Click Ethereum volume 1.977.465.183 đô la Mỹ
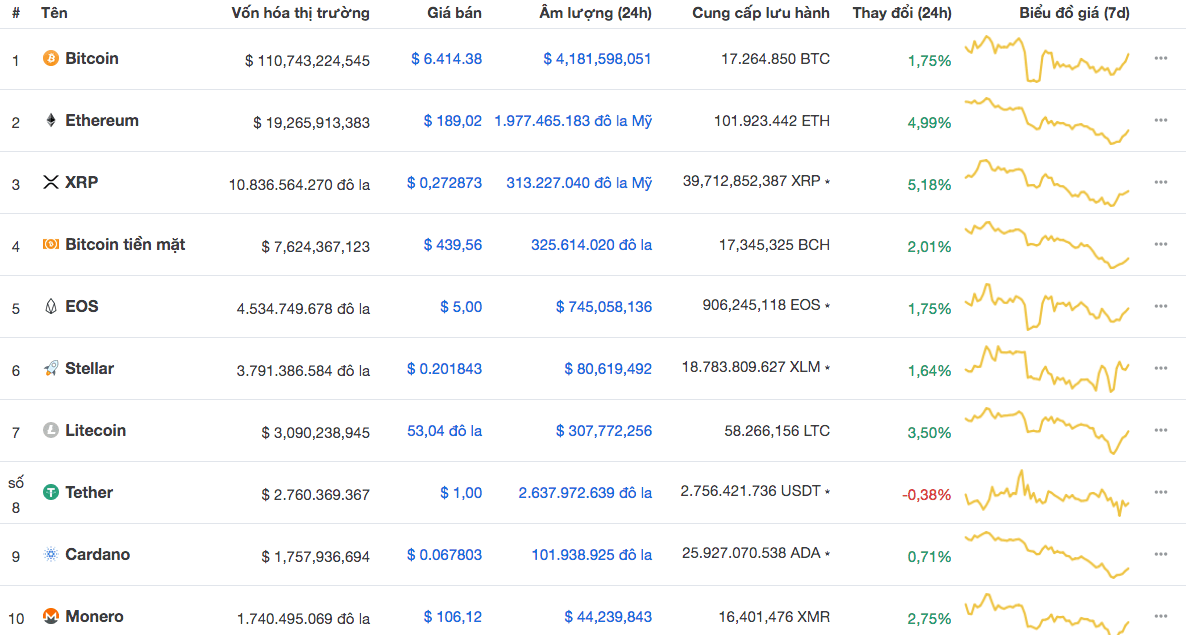 [x=573, y=121]
